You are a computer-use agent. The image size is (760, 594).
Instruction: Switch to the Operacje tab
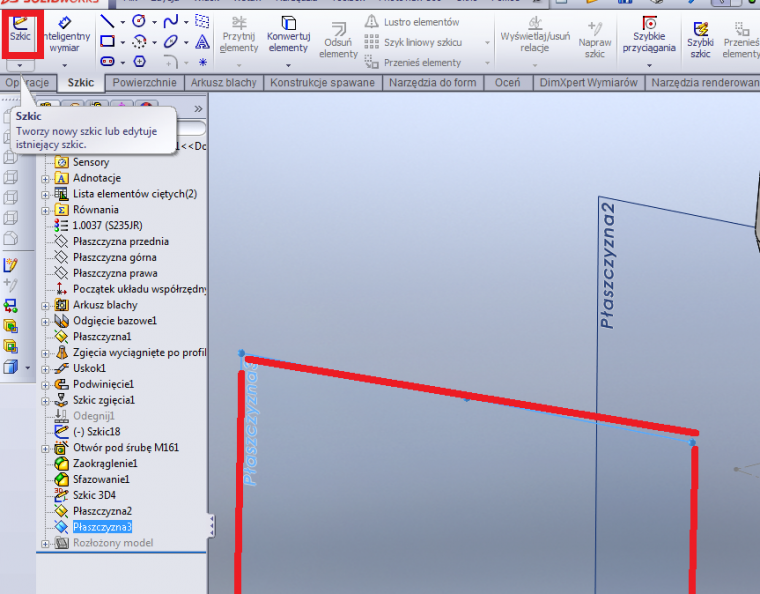[27, 83]
